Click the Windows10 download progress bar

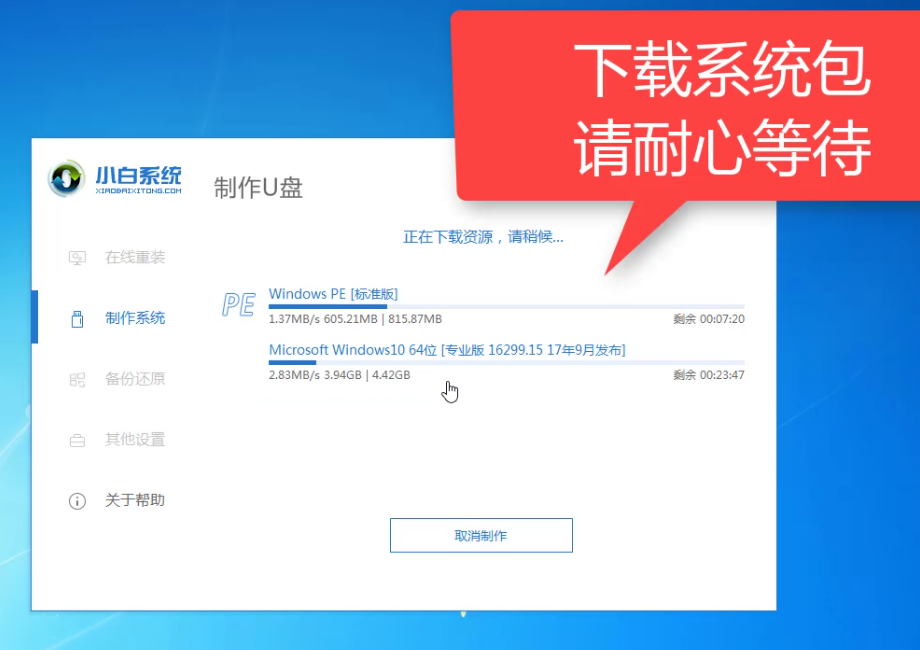tap(500, 363)
